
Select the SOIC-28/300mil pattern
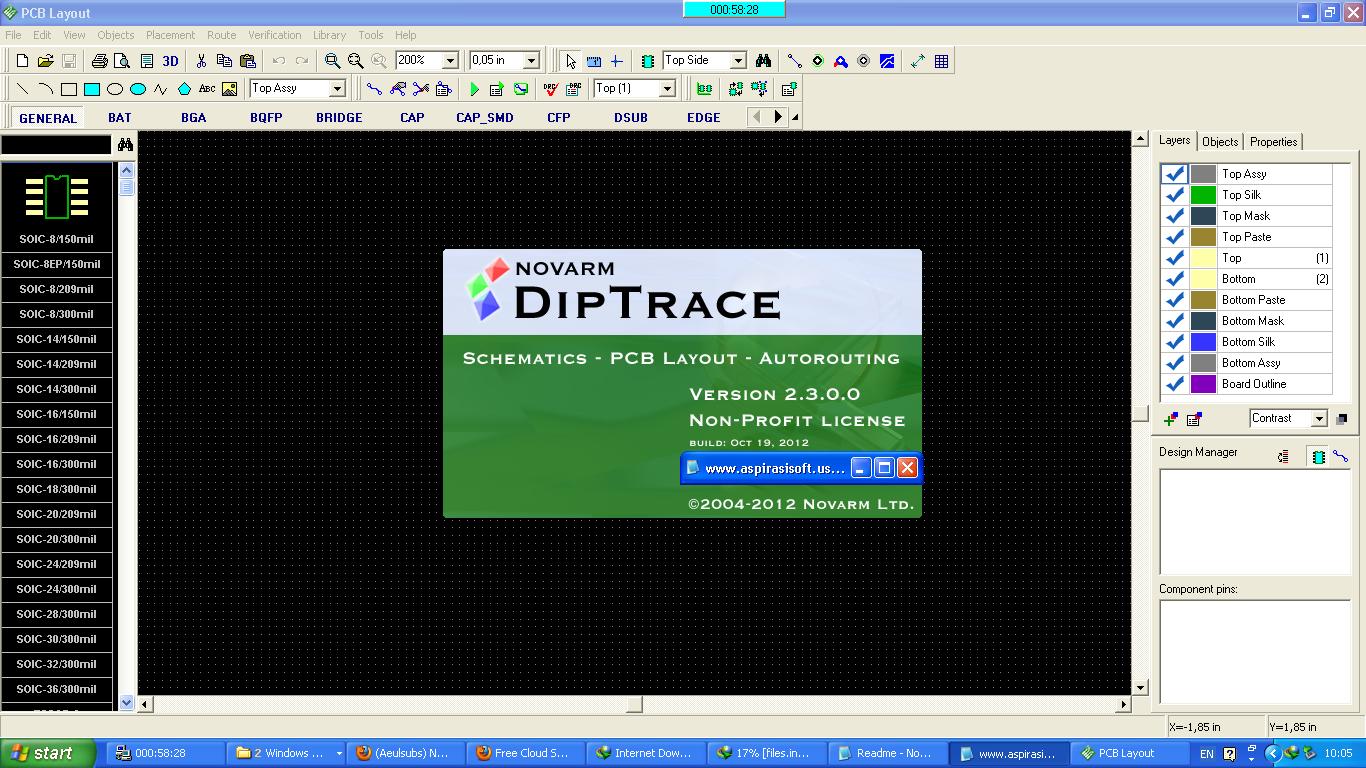56,614
